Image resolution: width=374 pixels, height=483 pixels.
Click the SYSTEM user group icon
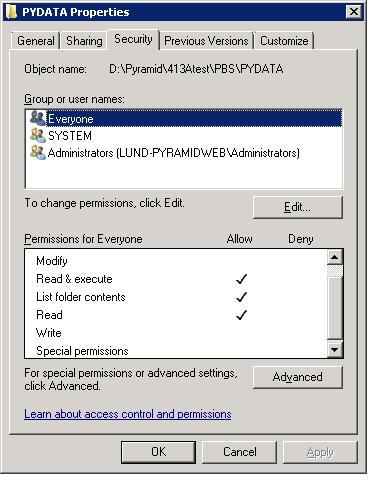tap(37, 135)
